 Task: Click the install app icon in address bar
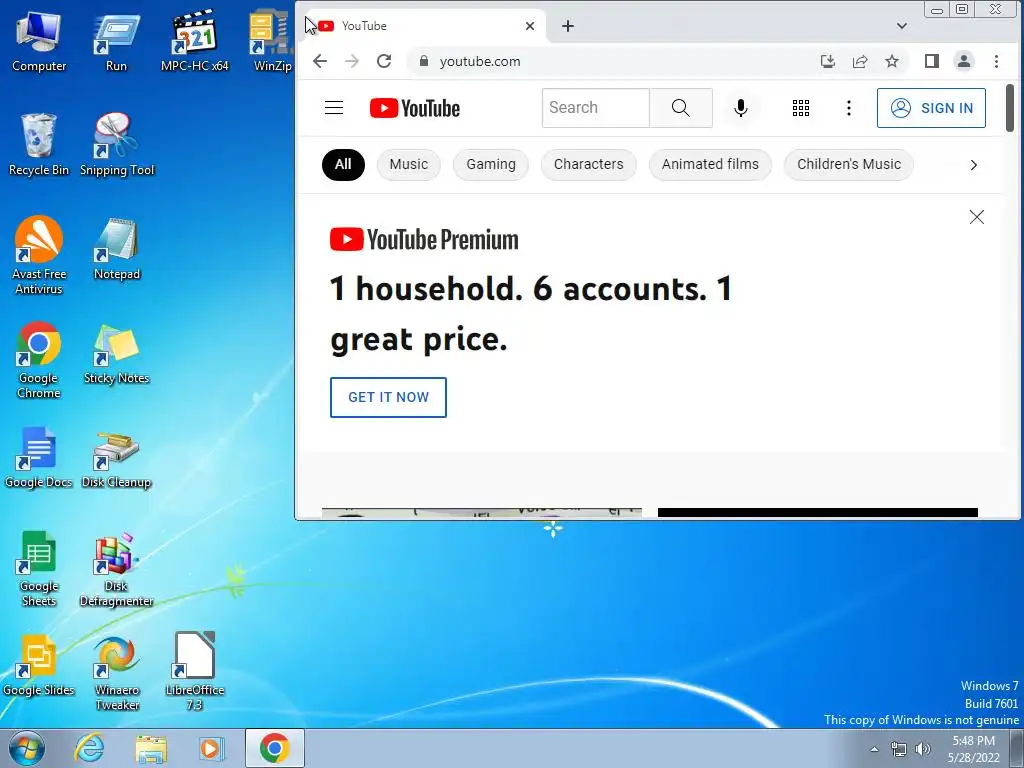(x=827, y=61)
